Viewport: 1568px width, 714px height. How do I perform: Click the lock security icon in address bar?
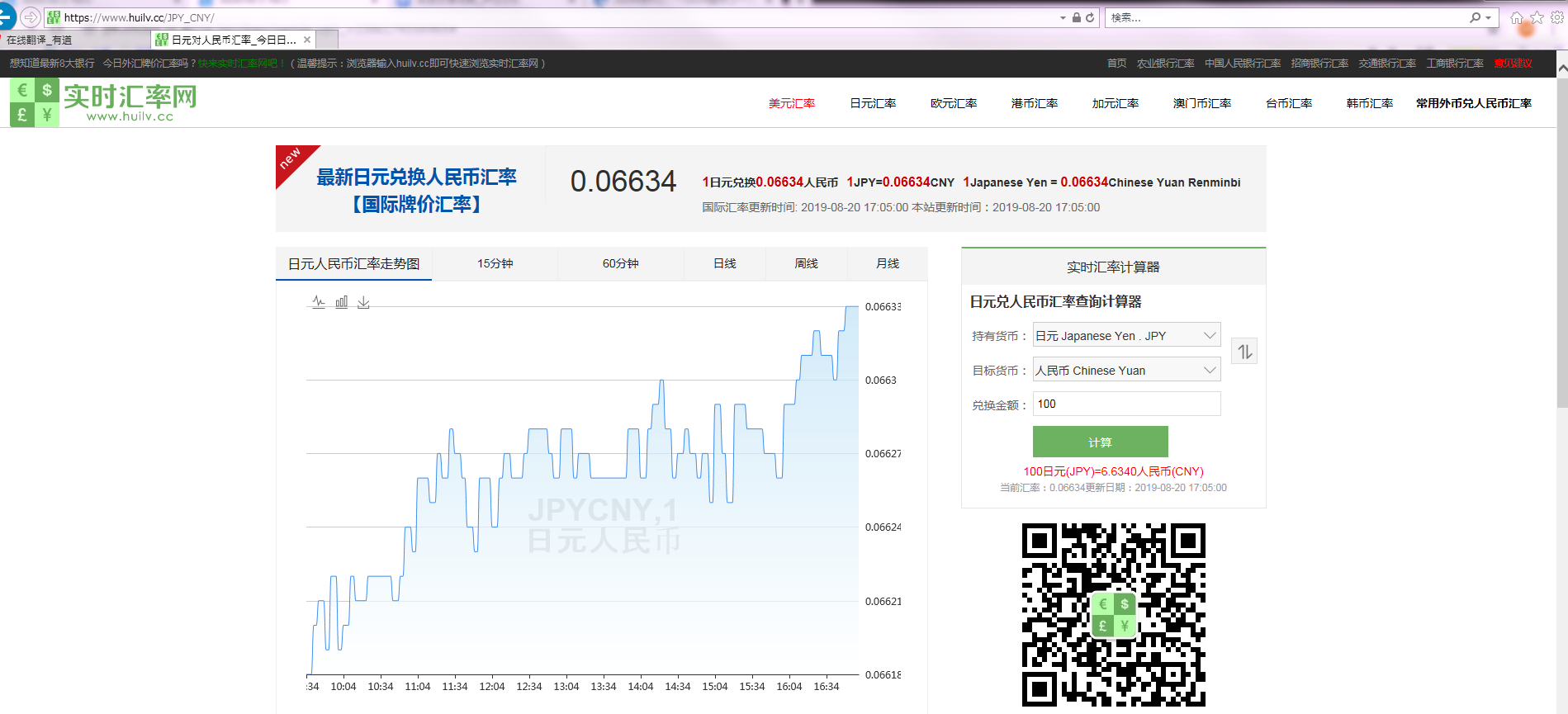1077,17
